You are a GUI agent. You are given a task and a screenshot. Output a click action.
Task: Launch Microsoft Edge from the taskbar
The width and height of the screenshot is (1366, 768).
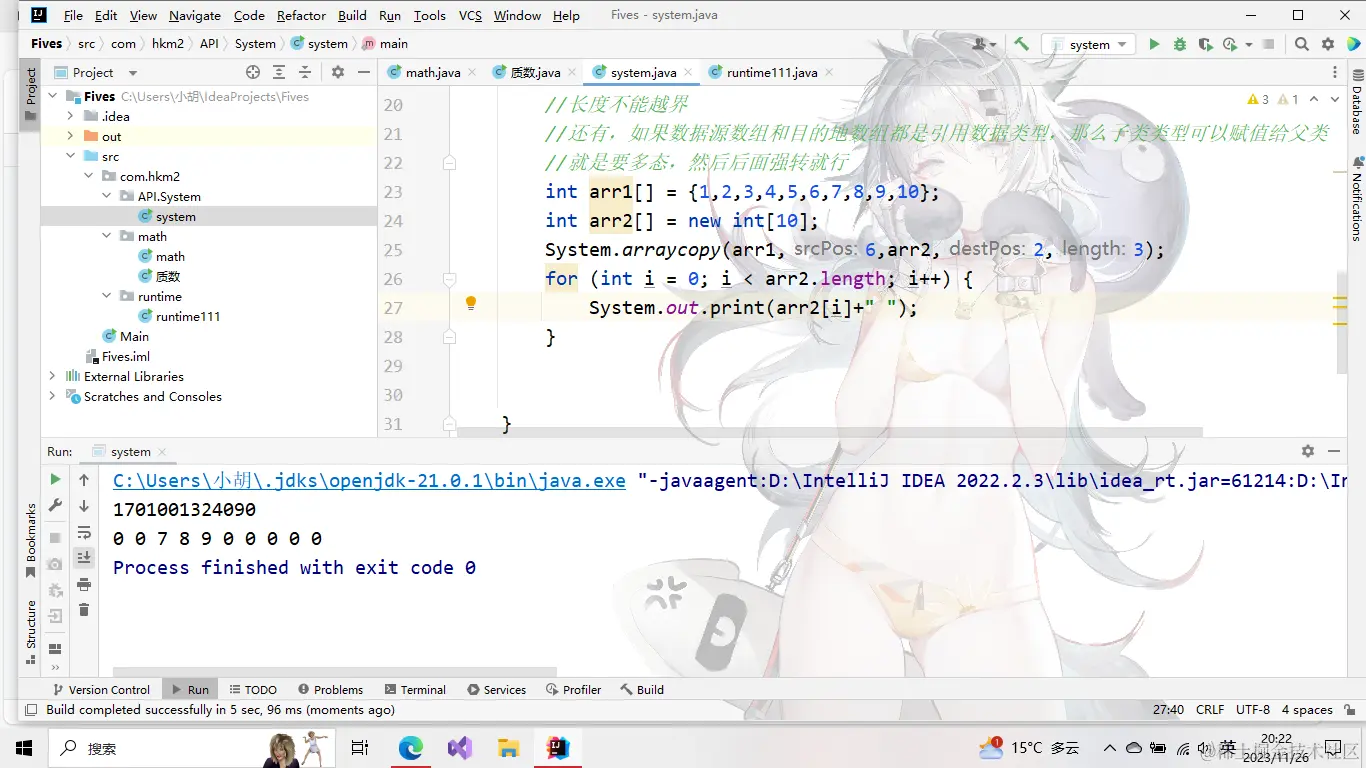tap(411, 748)
